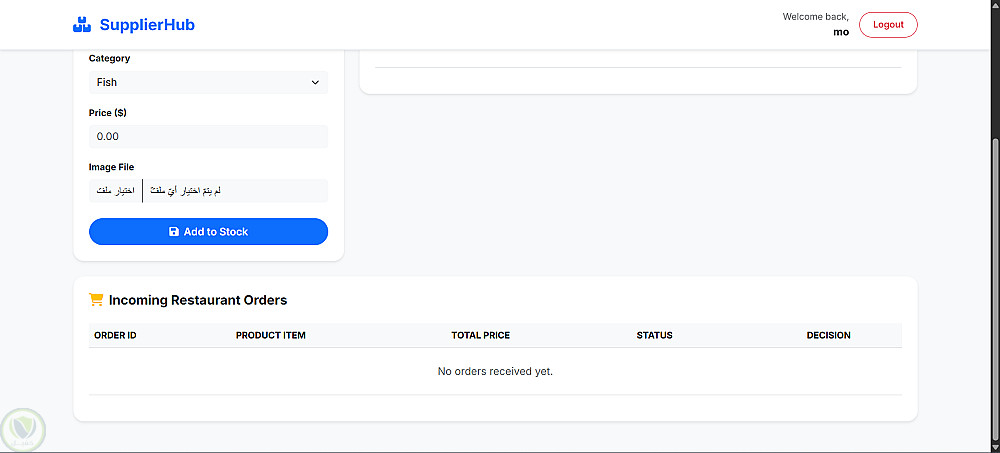Log out using the Logout button
The height and width of the screenshot is (453, 1000).
(x=888, y=25)
